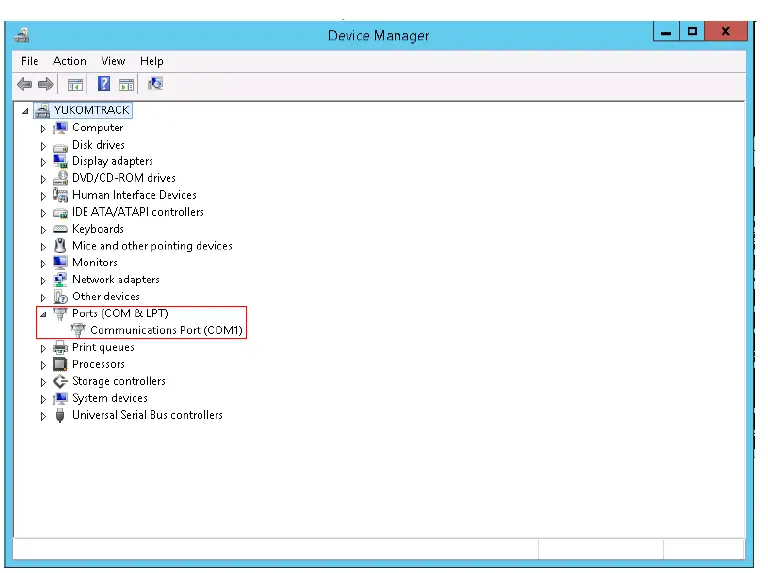Click the Keyboards icon

tap(60, 229)
